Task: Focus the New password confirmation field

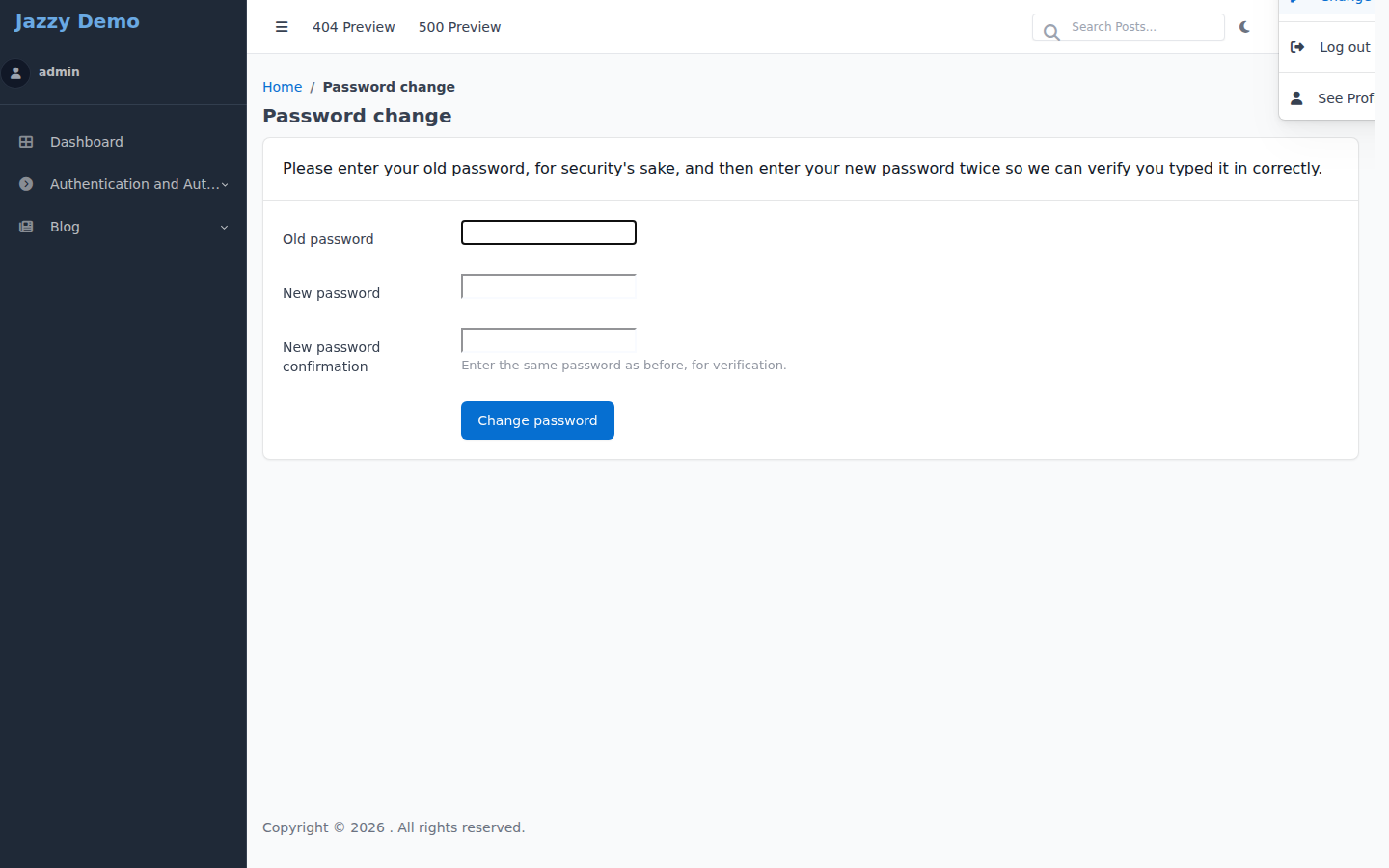Action: click(549, 340)
